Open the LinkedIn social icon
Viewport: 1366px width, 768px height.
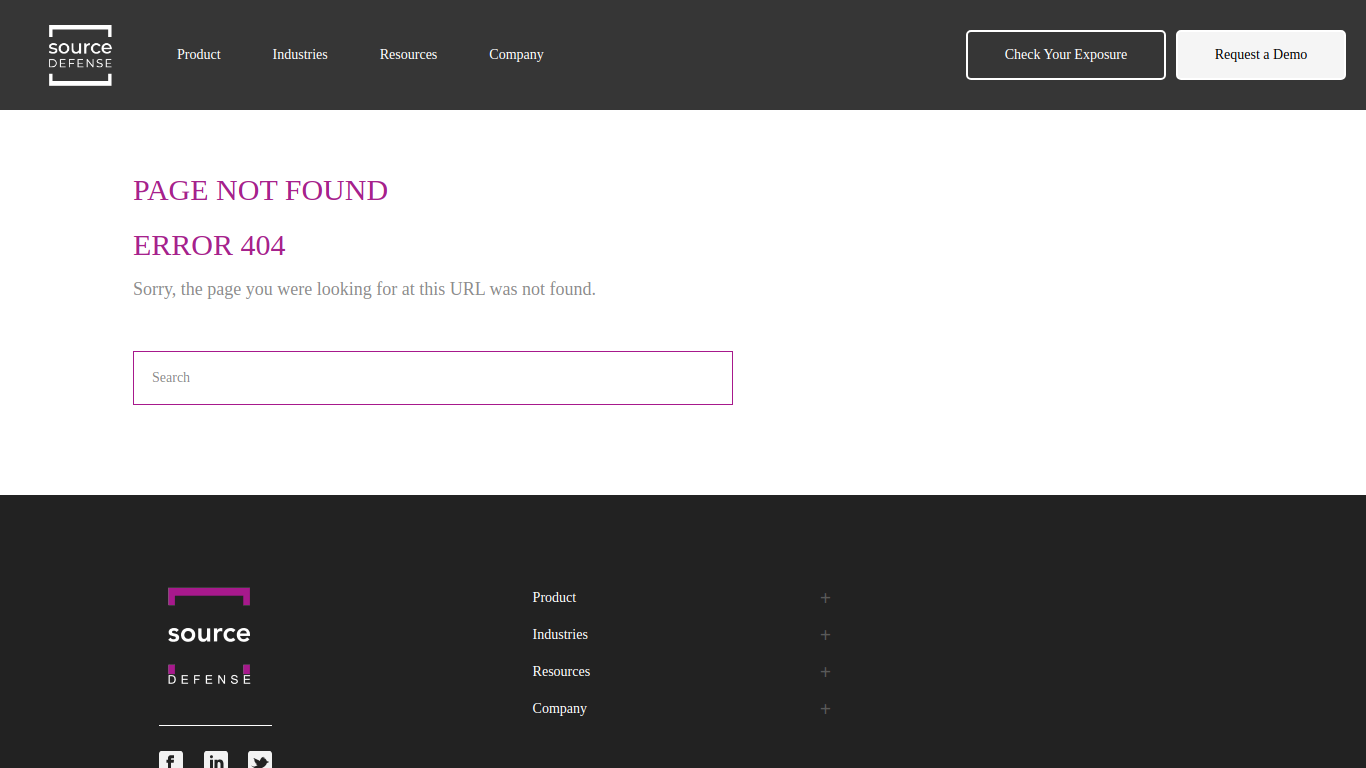click(x=216, y=760)
